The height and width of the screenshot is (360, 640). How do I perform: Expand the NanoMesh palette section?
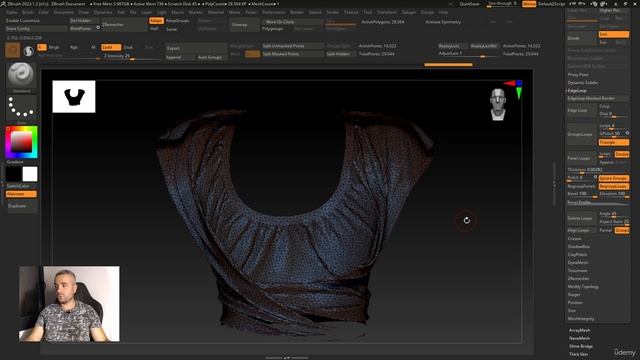pos(580,338)
